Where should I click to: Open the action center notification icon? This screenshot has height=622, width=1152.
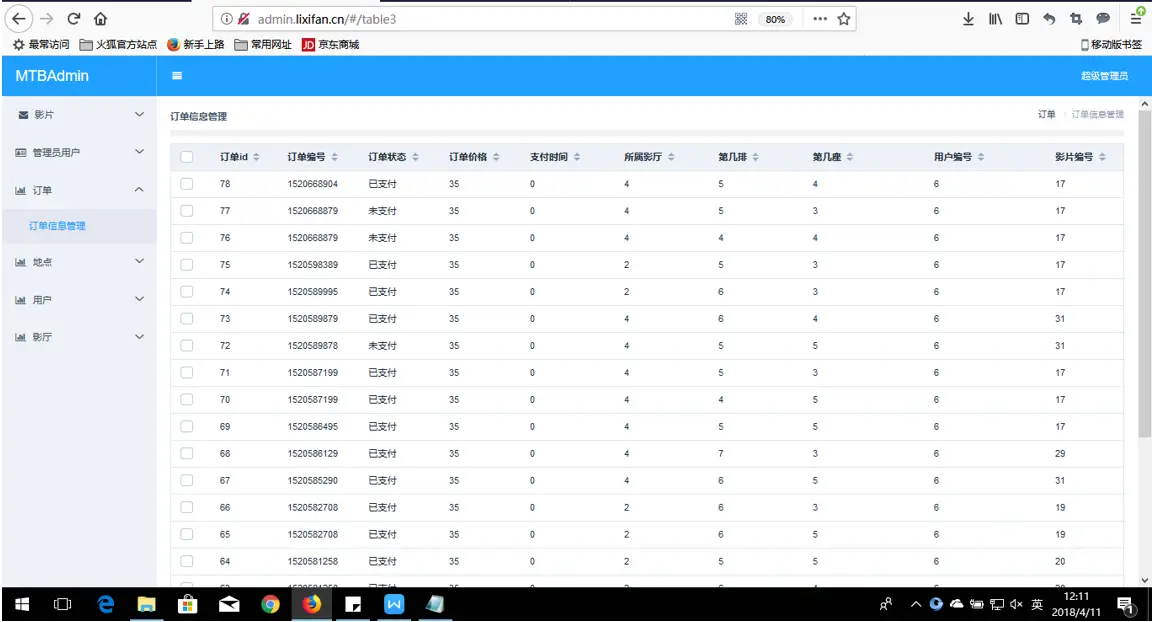tap(1125, 604)
